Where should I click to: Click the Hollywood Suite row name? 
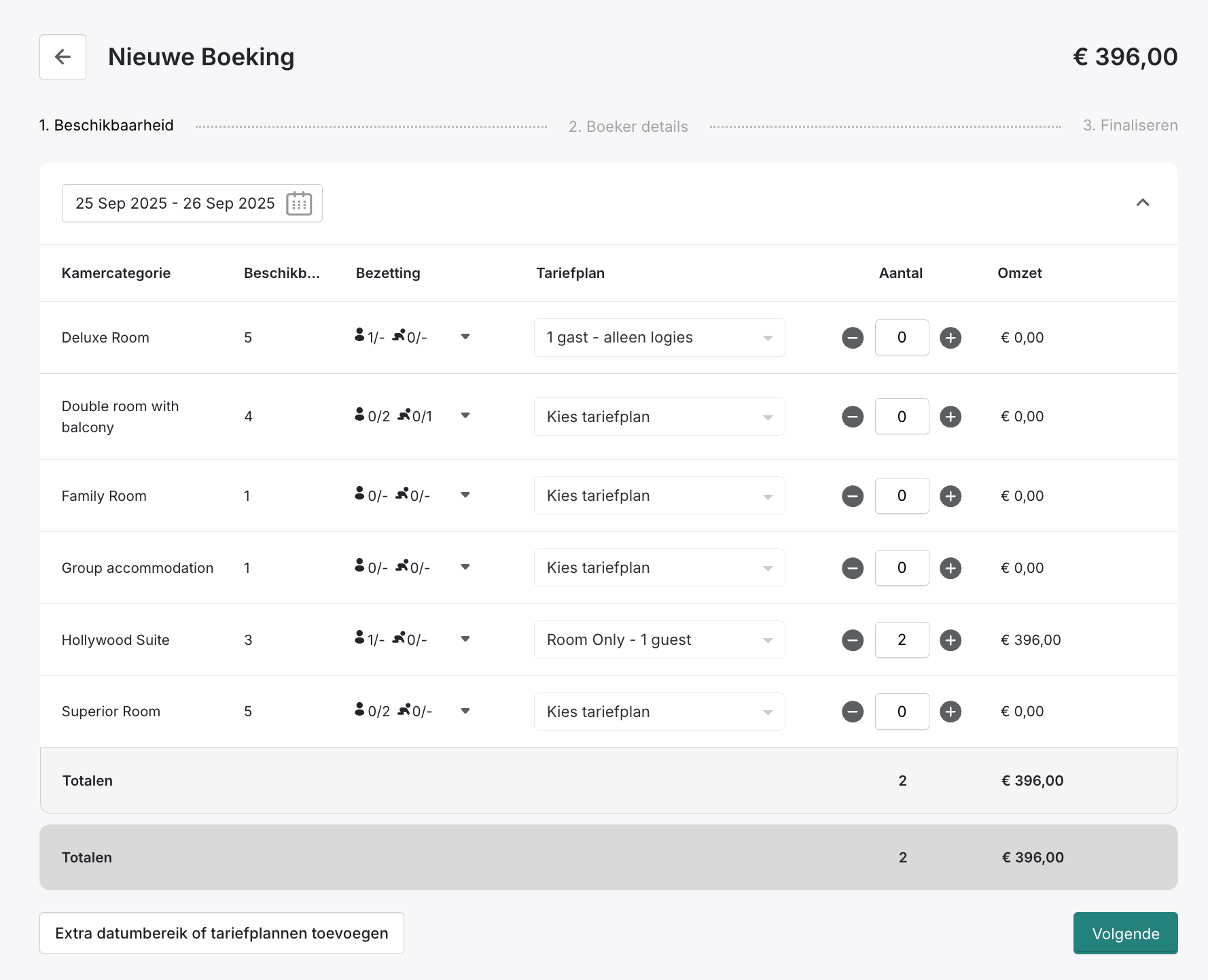pos(116,640)
